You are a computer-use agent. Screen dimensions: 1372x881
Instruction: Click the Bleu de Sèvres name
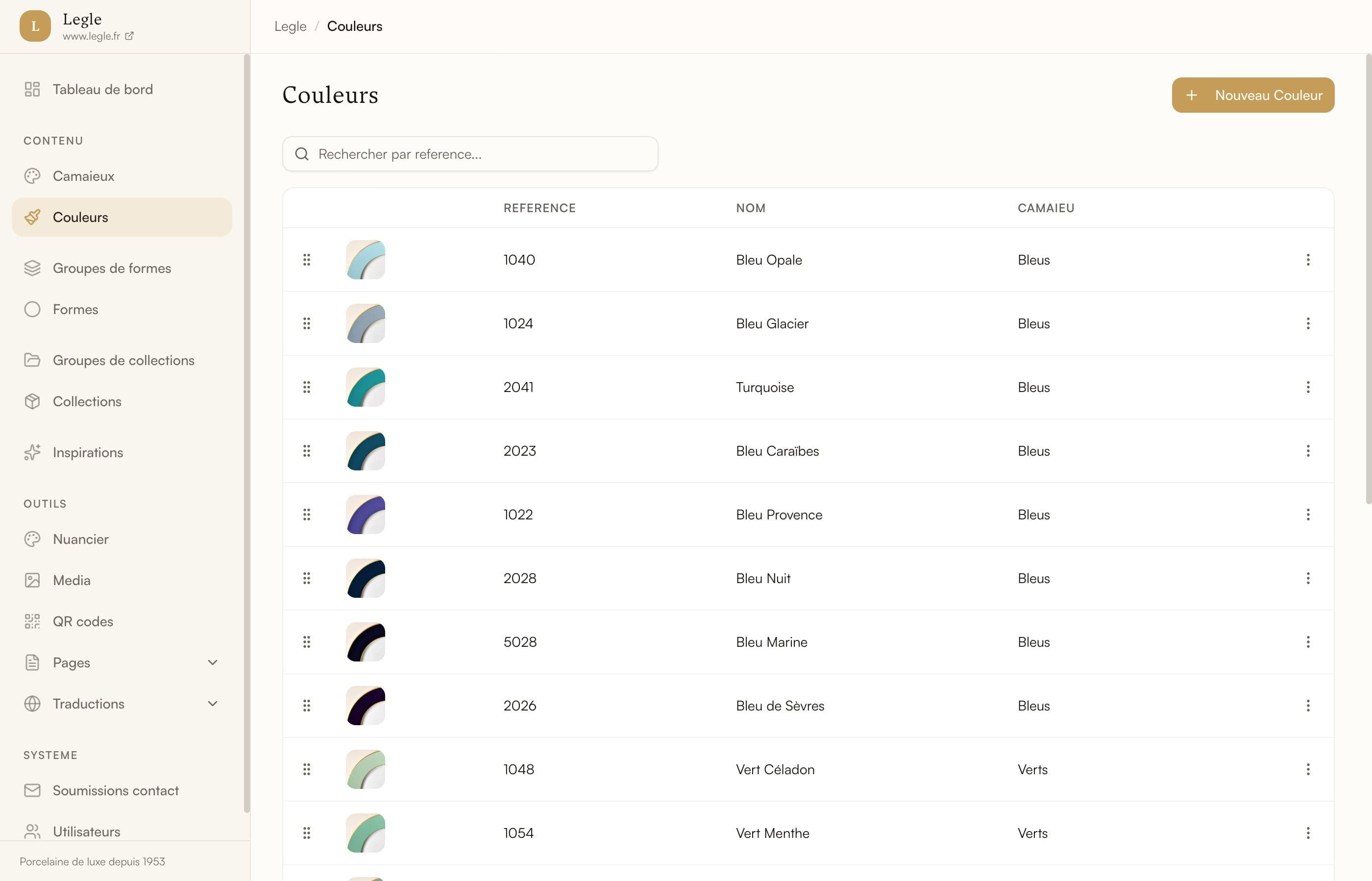[x=780, y=706]
